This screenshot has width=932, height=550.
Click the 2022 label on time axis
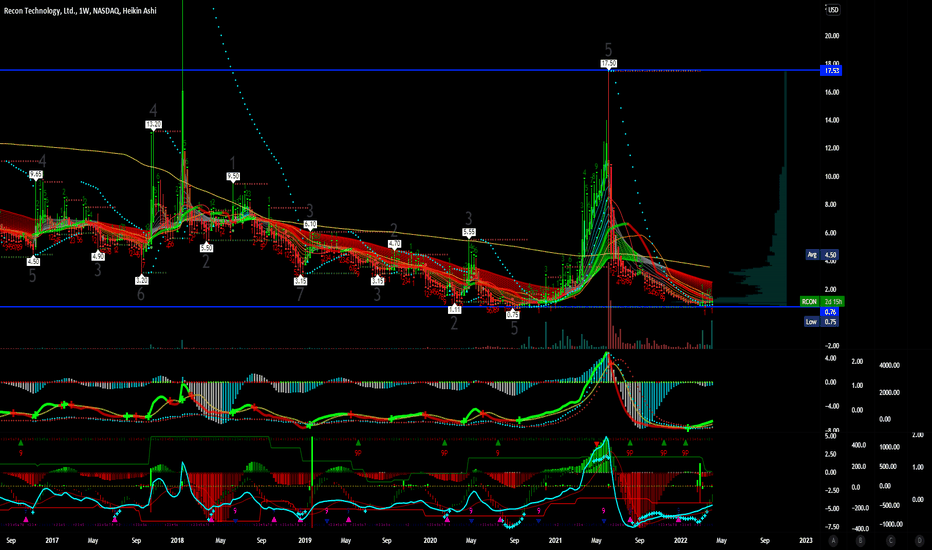(681, 540)
